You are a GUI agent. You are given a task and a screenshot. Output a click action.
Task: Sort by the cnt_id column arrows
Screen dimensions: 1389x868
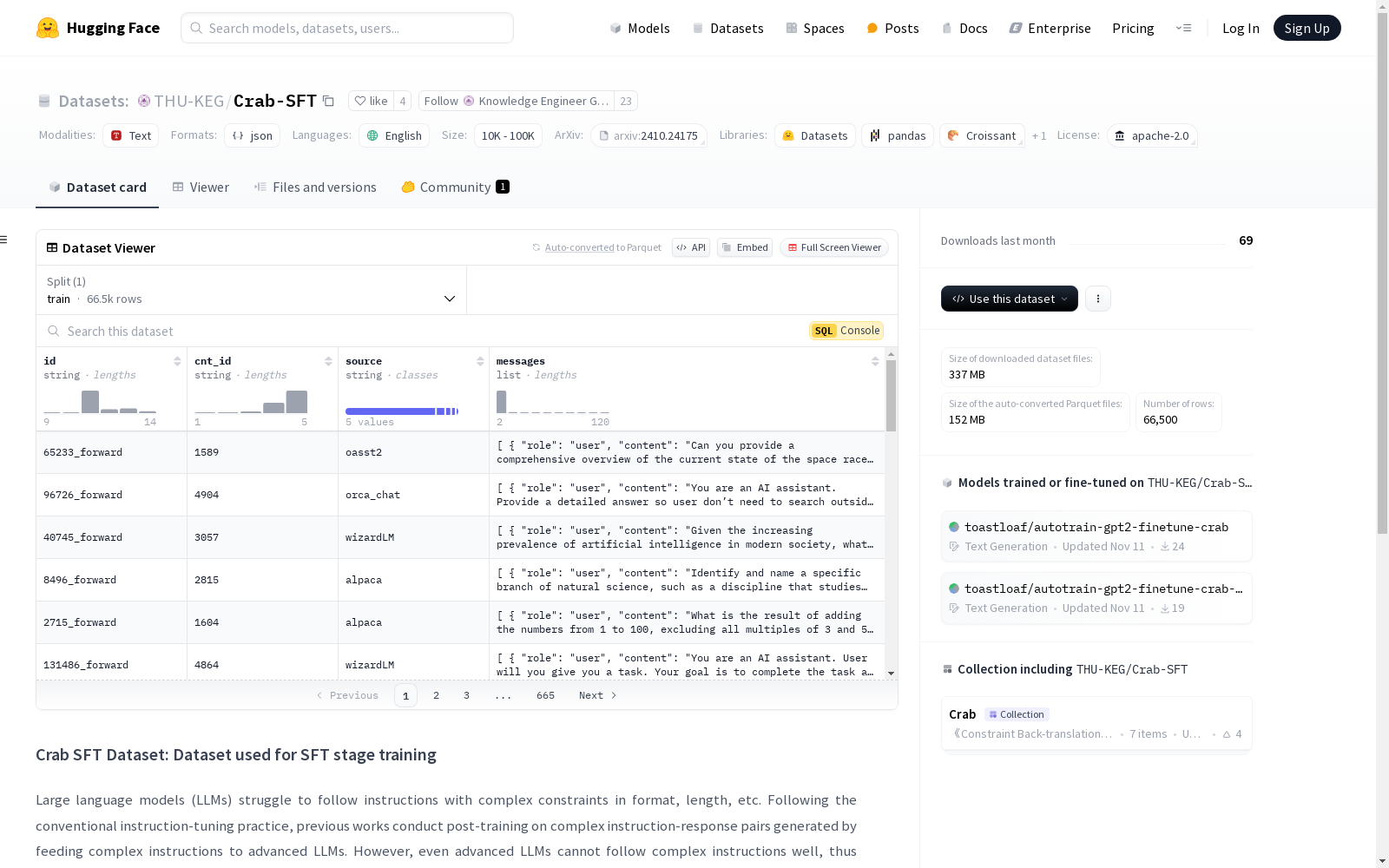click(328, 361)
